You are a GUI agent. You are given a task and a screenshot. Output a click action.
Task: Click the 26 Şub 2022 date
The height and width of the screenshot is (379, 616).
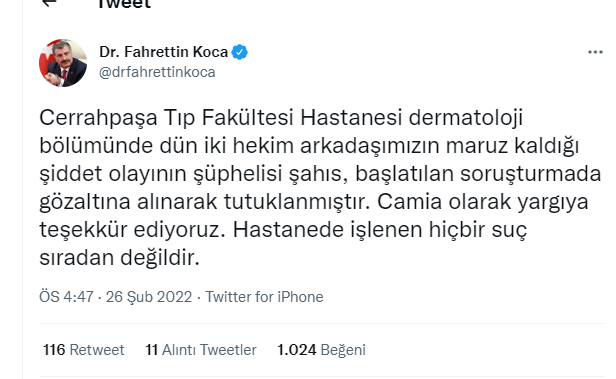pos(149,297)
